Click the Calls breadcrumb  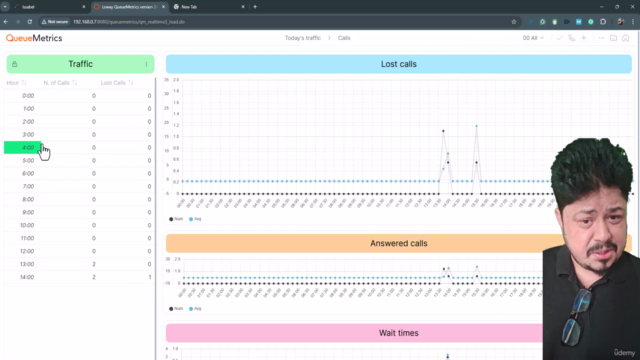point(344,38)
